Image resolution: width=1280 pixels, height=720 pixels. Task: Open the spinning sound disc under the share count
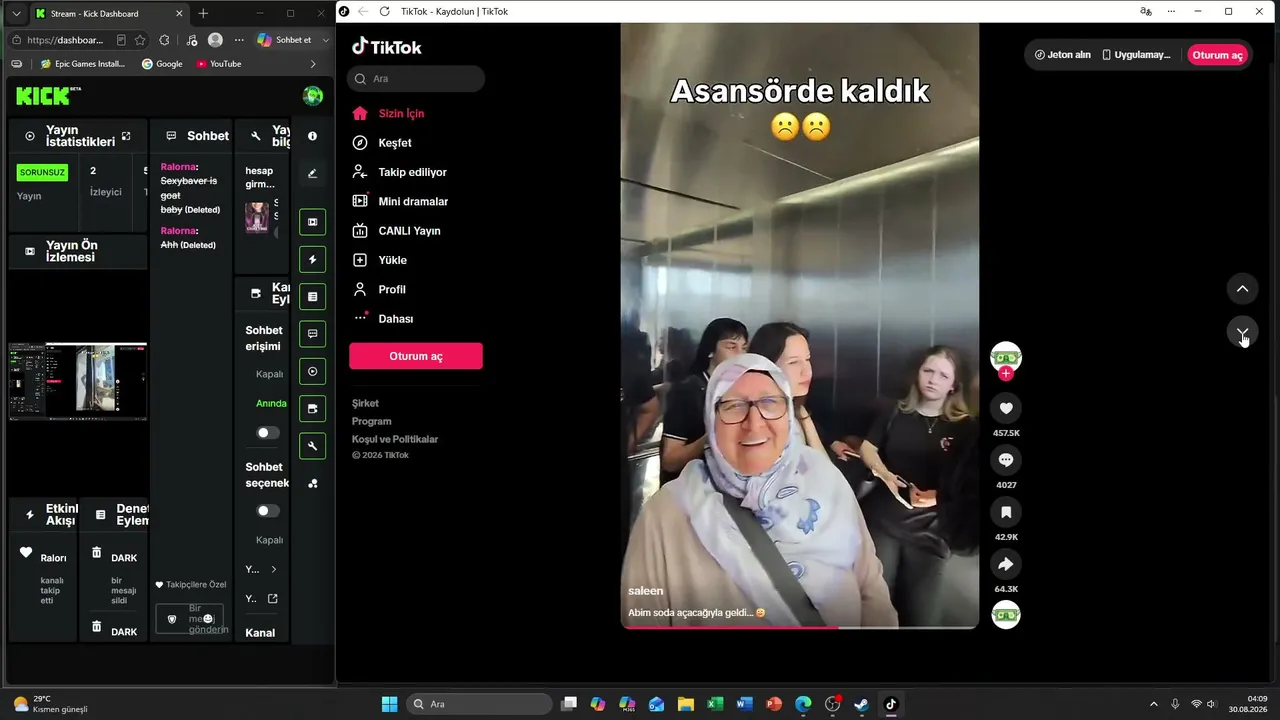pos(1006,615)
